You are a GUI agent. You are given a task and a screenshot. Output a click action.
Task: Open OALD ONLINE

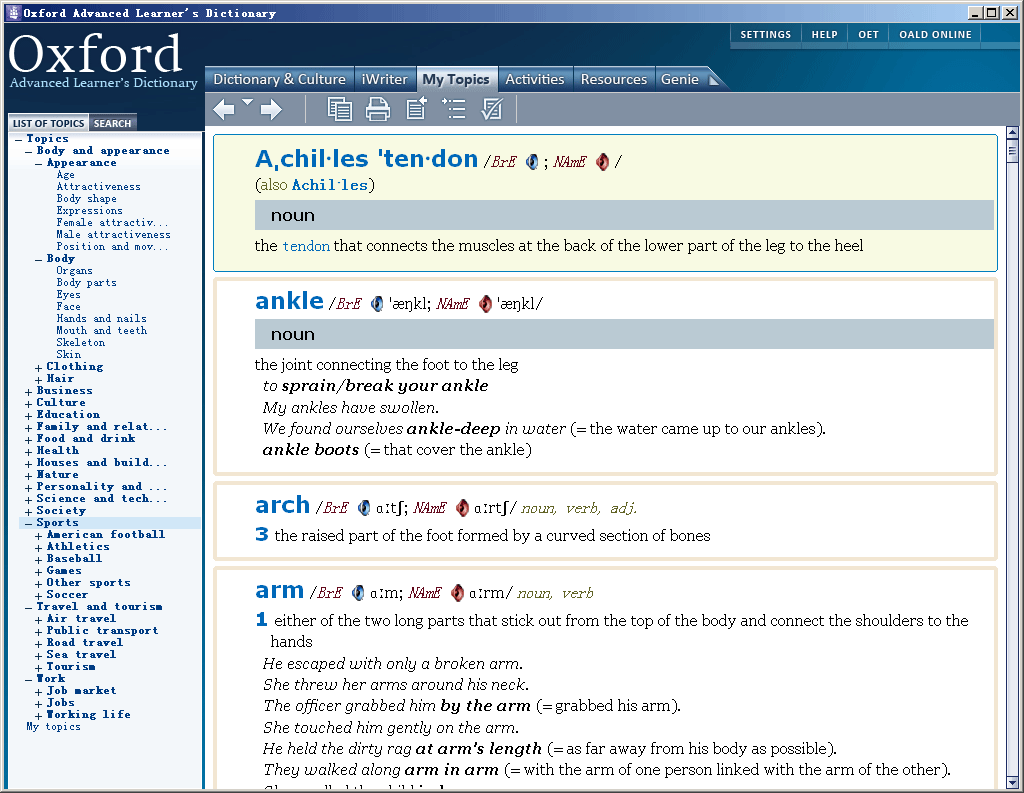[935, 35]
